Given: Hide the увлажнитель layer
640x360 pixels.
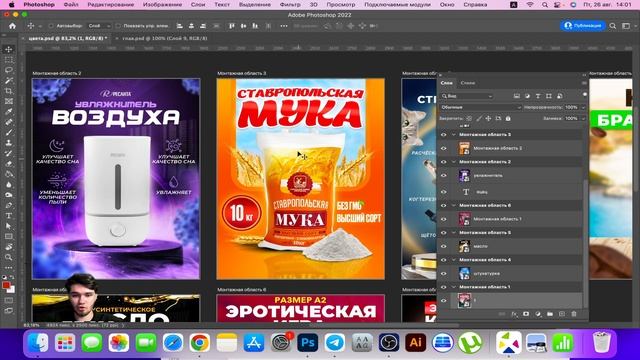Looking at the screenshot, I should coord(444,176).
